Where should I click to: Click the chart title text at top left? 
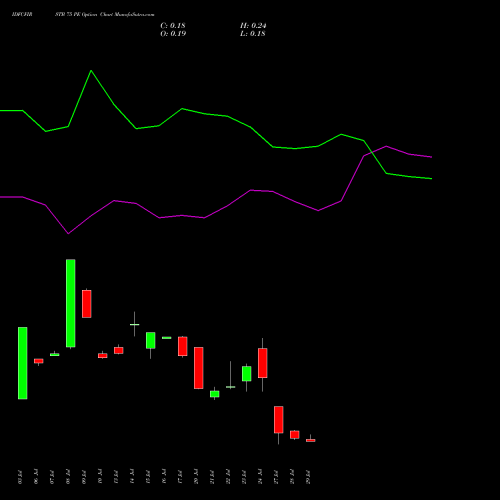pyautogui.click(x=83, y=15)
